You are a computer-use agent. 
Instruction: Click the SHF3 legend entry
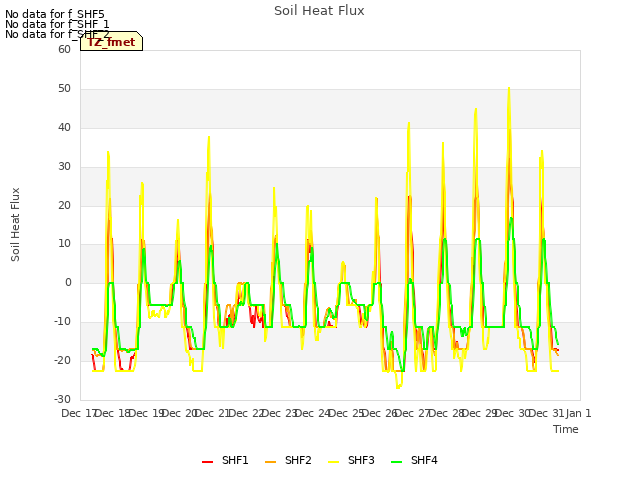pos(351,460)
